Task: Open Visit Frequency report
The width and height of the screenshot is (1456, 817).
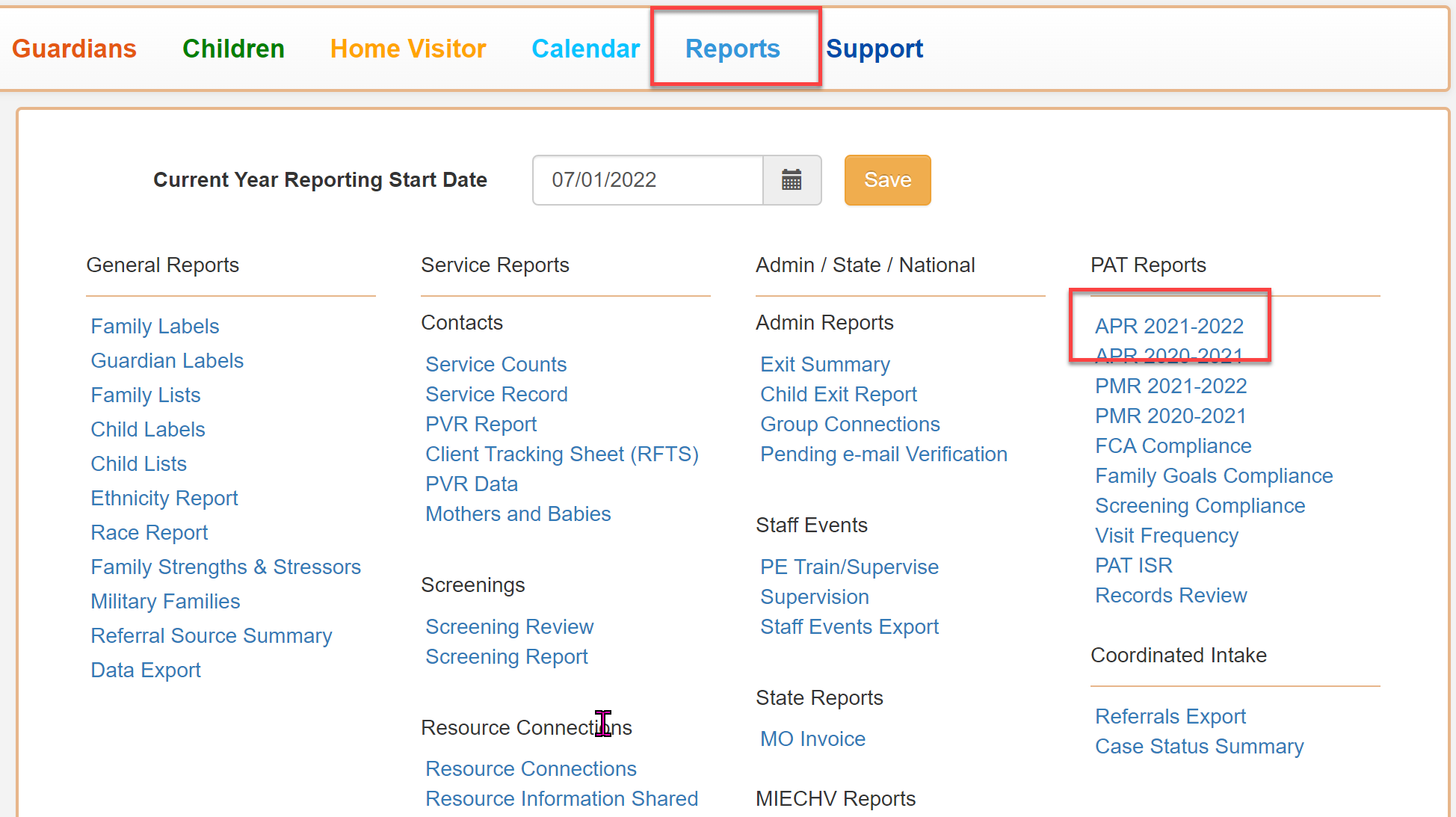Action: [1167, 536]
